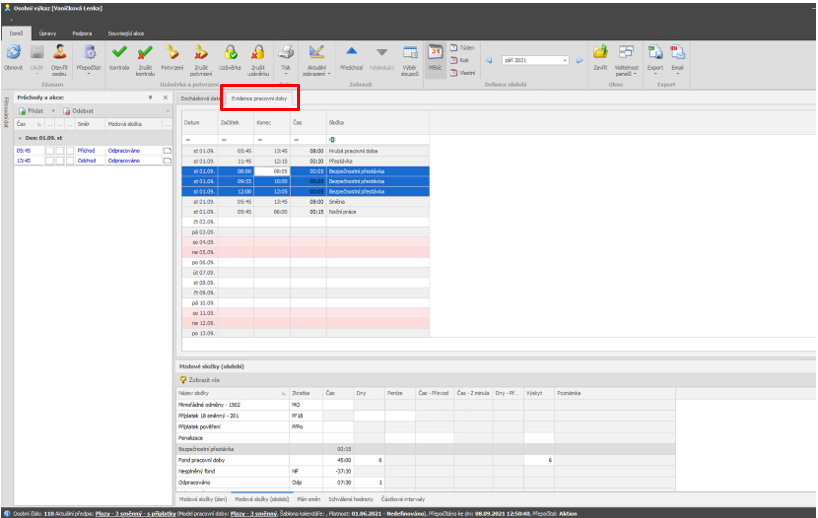818x518 pixels.
Task: Switch period to Vlastní
Action: [x=462, y=73]
